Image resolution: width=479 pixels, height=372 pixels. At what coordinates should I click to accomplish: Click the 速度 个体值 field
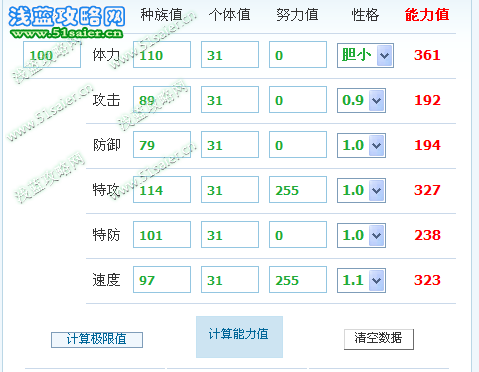coord(230,280)
